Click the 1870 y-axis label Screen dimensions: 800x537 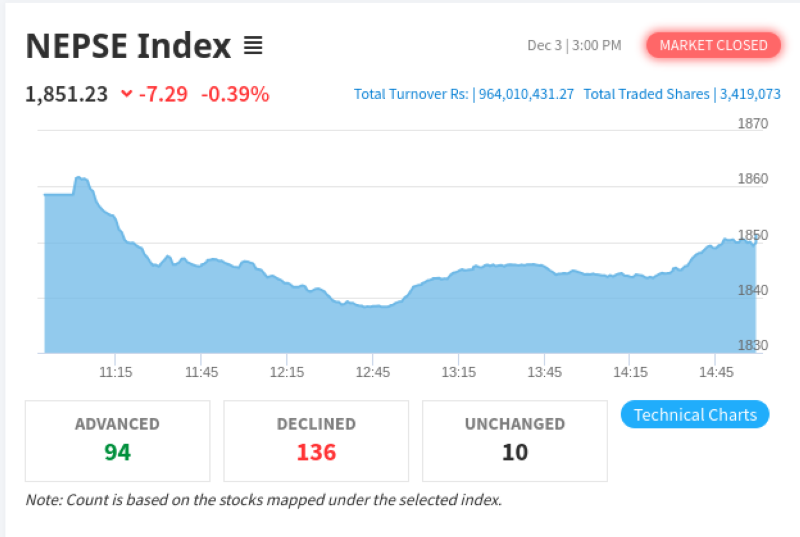click(x=752, y=124)
